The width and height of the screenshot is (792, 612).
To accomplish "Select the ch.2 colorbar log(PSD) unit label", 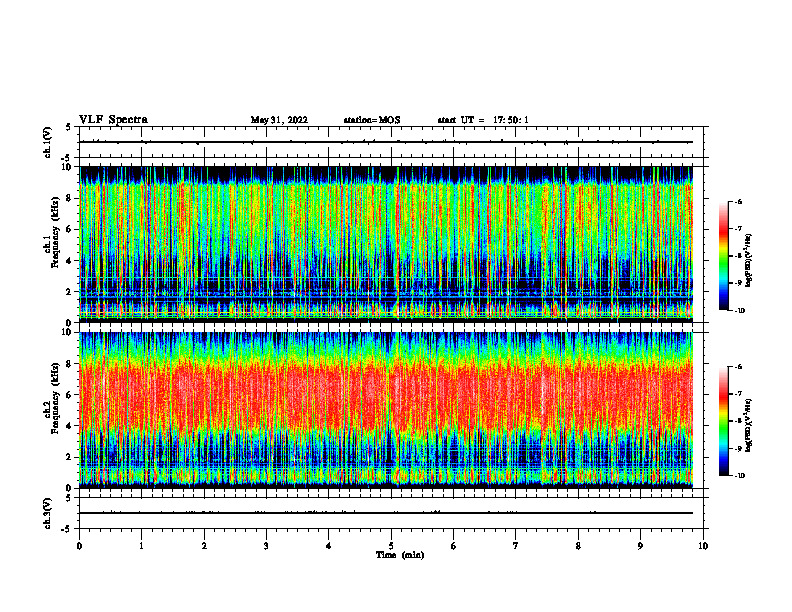I will pos(749,425).
